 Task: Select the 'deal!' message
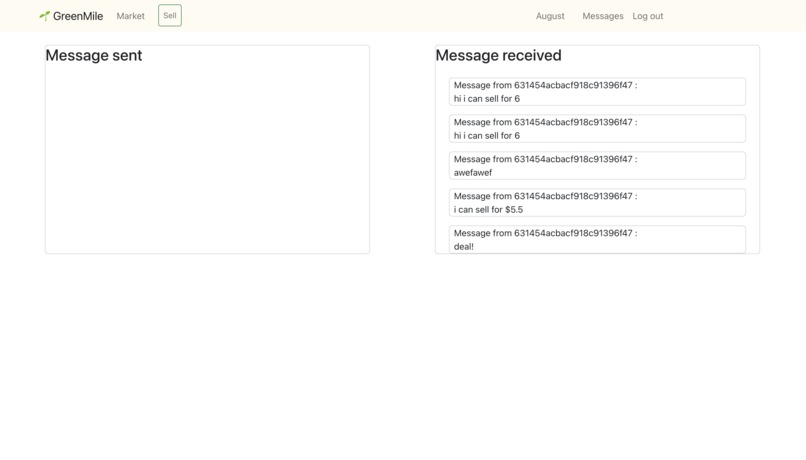point(597,240)
